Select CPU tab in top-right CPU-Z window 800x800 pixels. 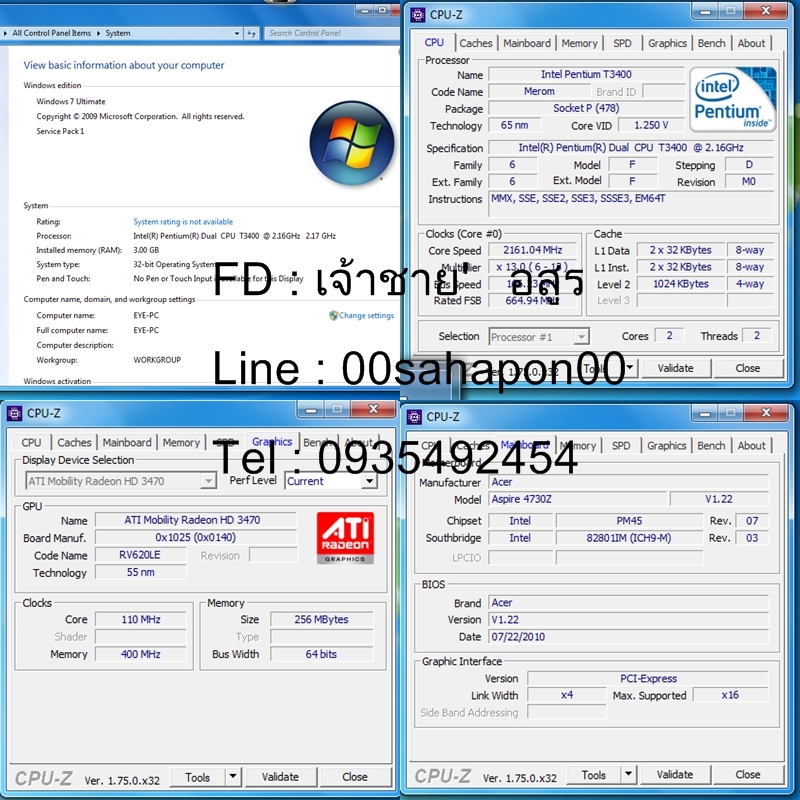(434, 42)
